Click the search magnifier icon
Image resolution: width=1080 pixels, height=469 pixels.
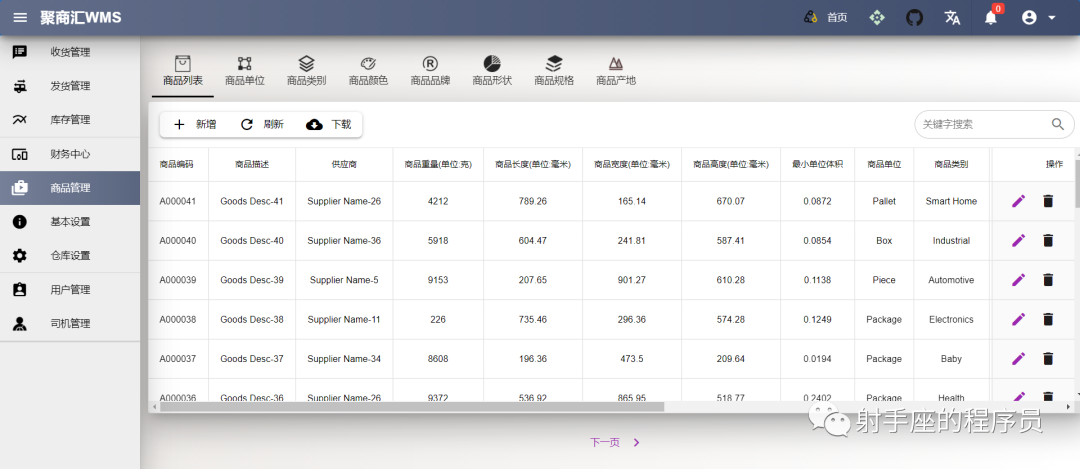(1058, 125)
